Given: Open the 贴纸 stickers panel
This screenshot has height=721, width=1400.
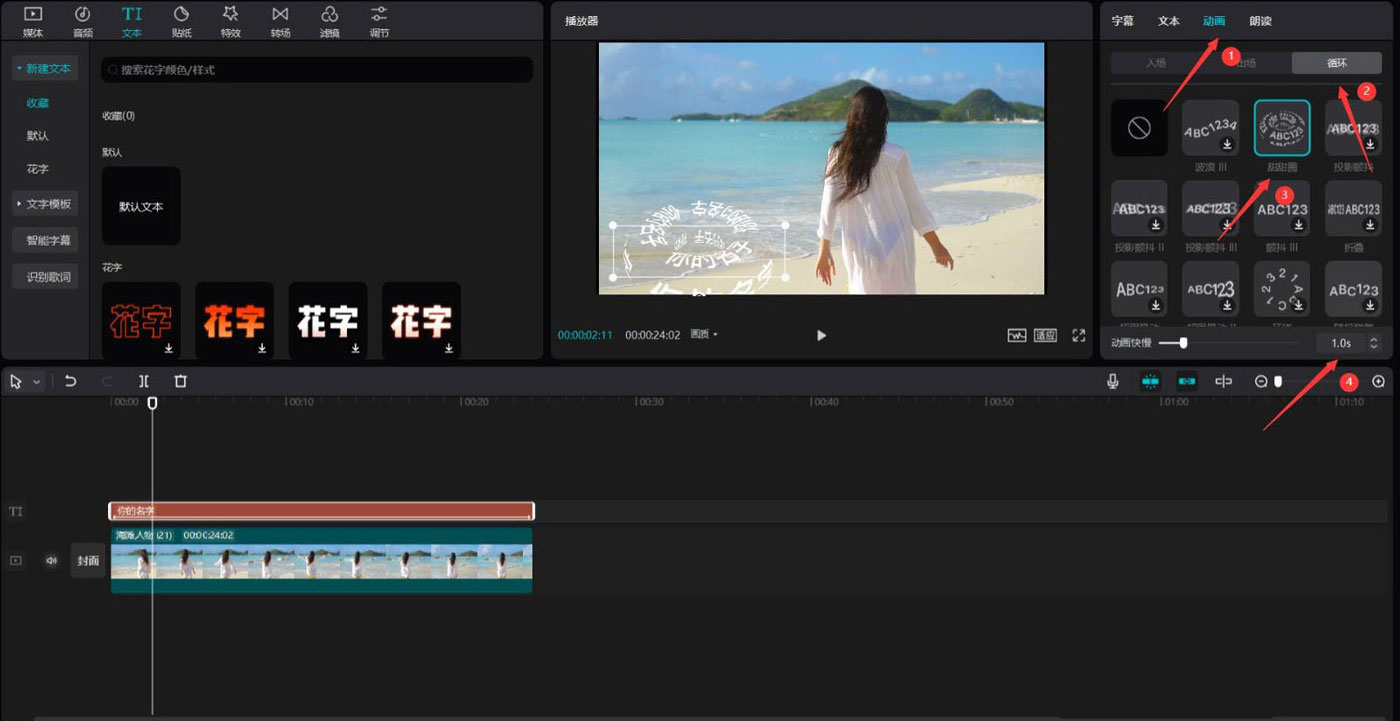Looking at the screenshot, I should [181, 20].
